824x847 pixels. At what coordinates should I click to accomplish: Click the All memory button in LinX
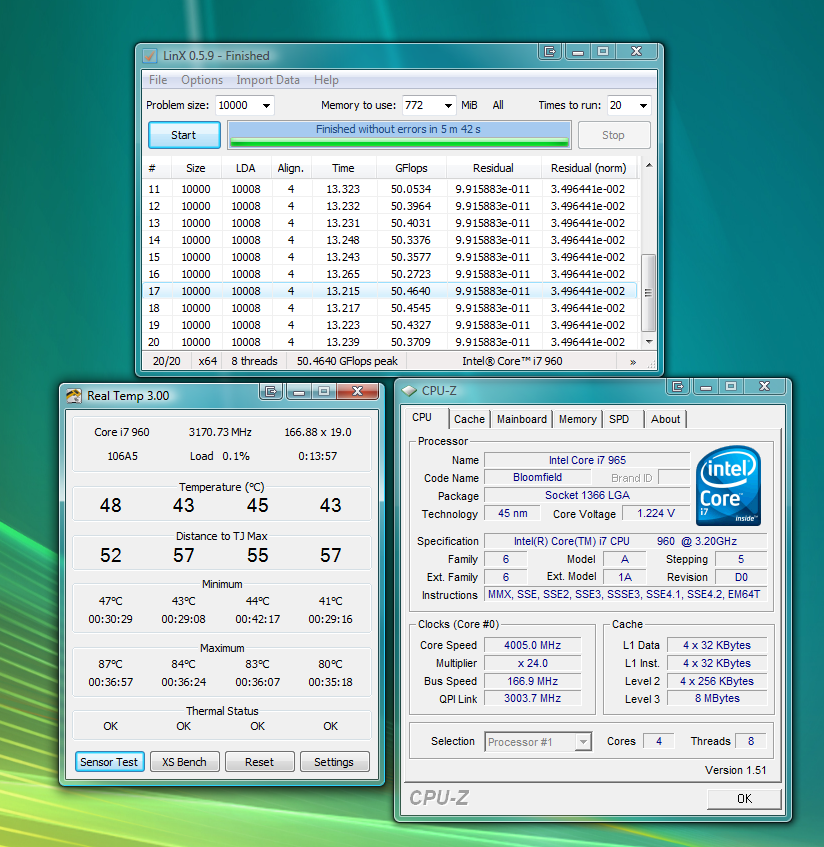coord(498,105)
